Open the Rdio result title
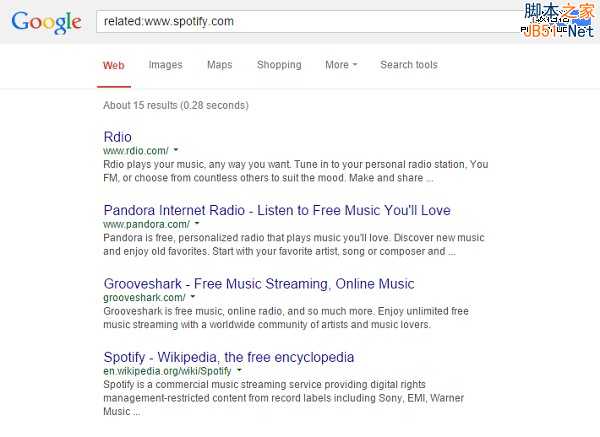The image size is (600, 437). [117, 136]
